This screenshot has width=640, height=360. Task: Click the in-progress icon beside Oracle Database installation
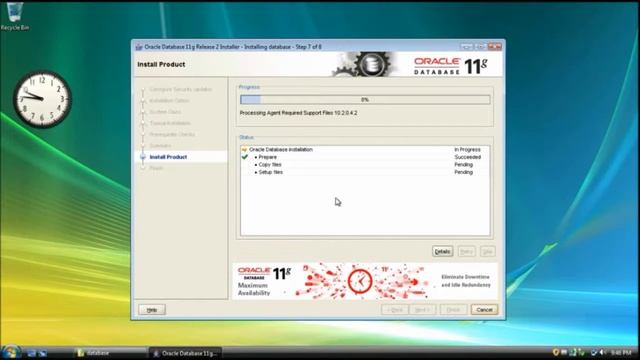point(244,150)
